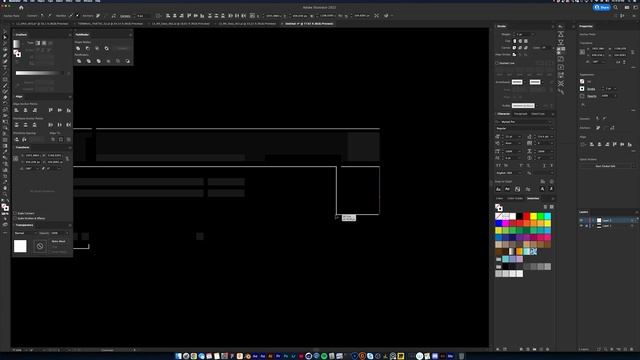This screenshot has width=640, height=360.
Task: Switch to the Color tab
Action: pyautogui.click(x=500, y=198)
